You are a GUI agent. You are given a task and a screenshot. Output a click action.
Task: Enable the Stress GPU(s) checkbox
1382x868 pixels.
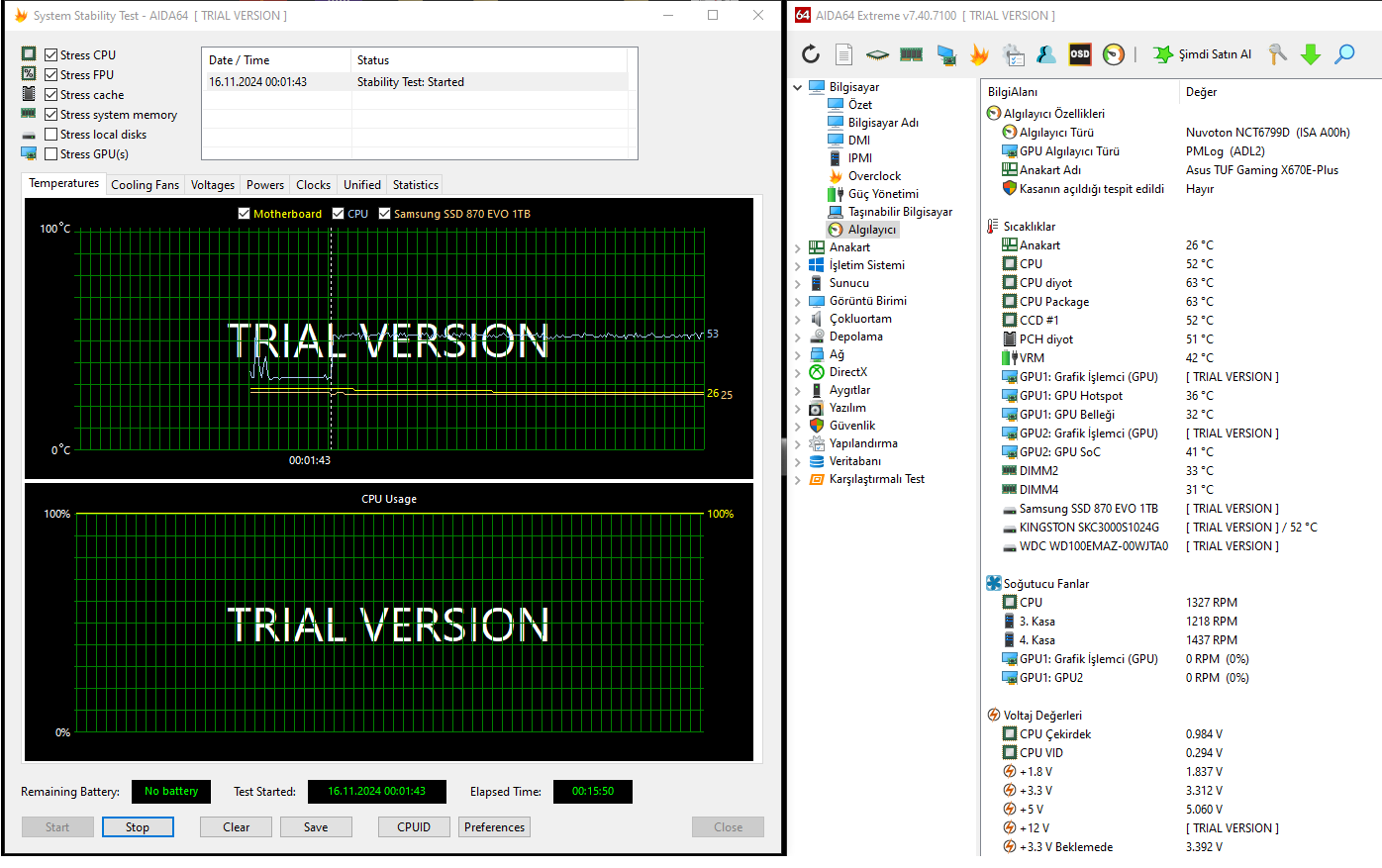tap(51, 154)
